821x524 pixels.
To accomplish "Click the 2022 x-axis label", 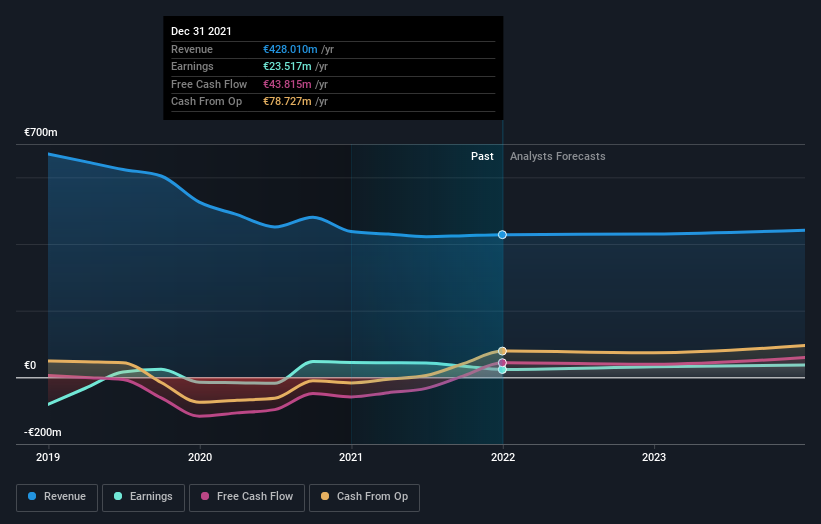I will click(503, 457).
